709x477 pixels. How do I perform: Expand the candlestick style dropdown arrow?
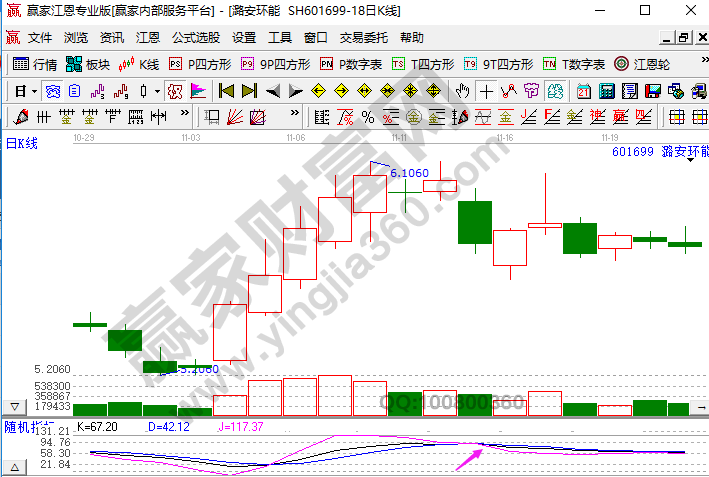click(x=157, y=91)
